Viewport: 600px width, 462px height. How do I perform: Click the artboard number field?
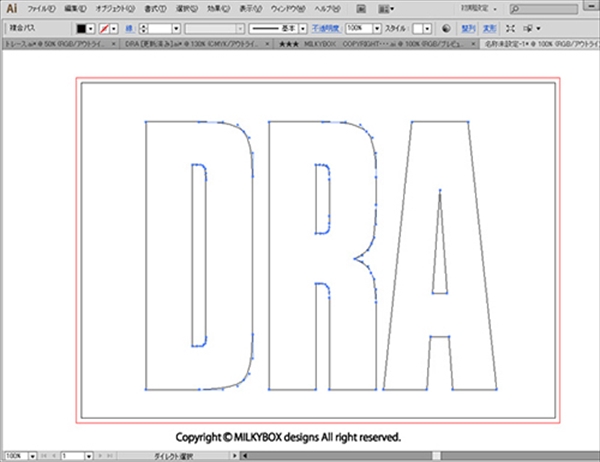tap(73, 456)
